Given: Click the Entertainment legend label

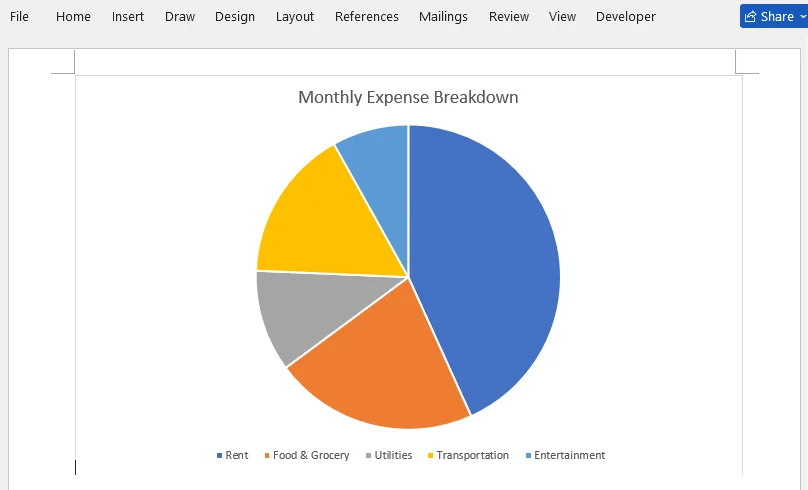Looking at the screenshot, I should coord(569,455).
